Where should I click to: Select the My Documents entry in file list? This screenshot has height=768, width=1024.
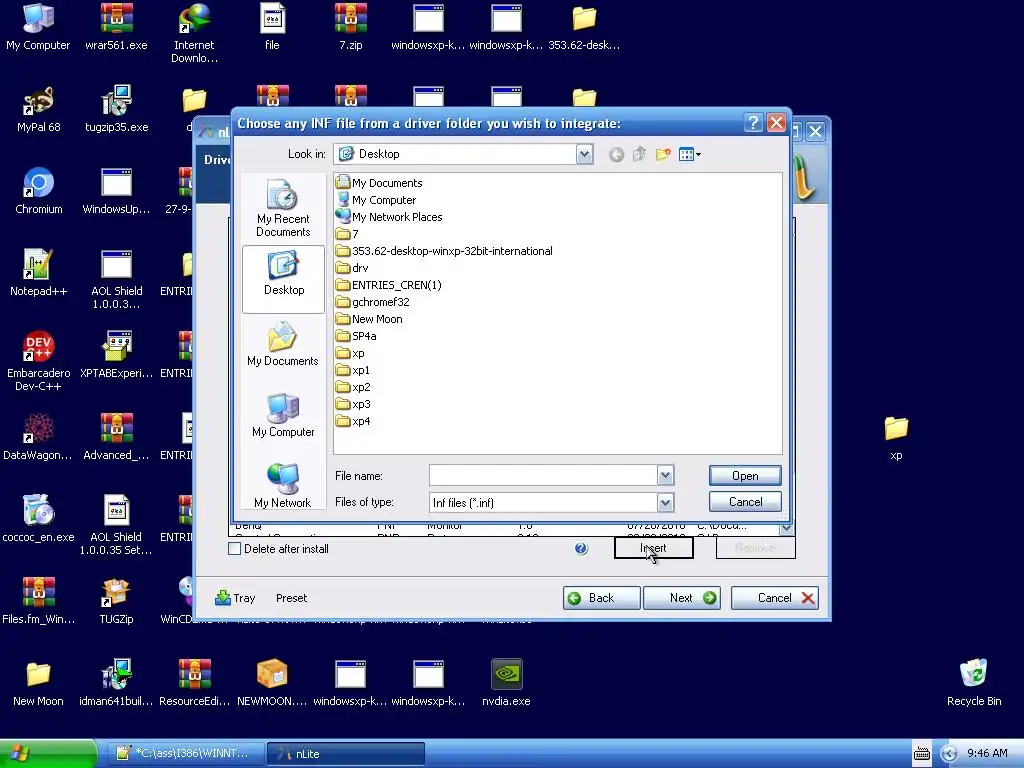point(379,183)
